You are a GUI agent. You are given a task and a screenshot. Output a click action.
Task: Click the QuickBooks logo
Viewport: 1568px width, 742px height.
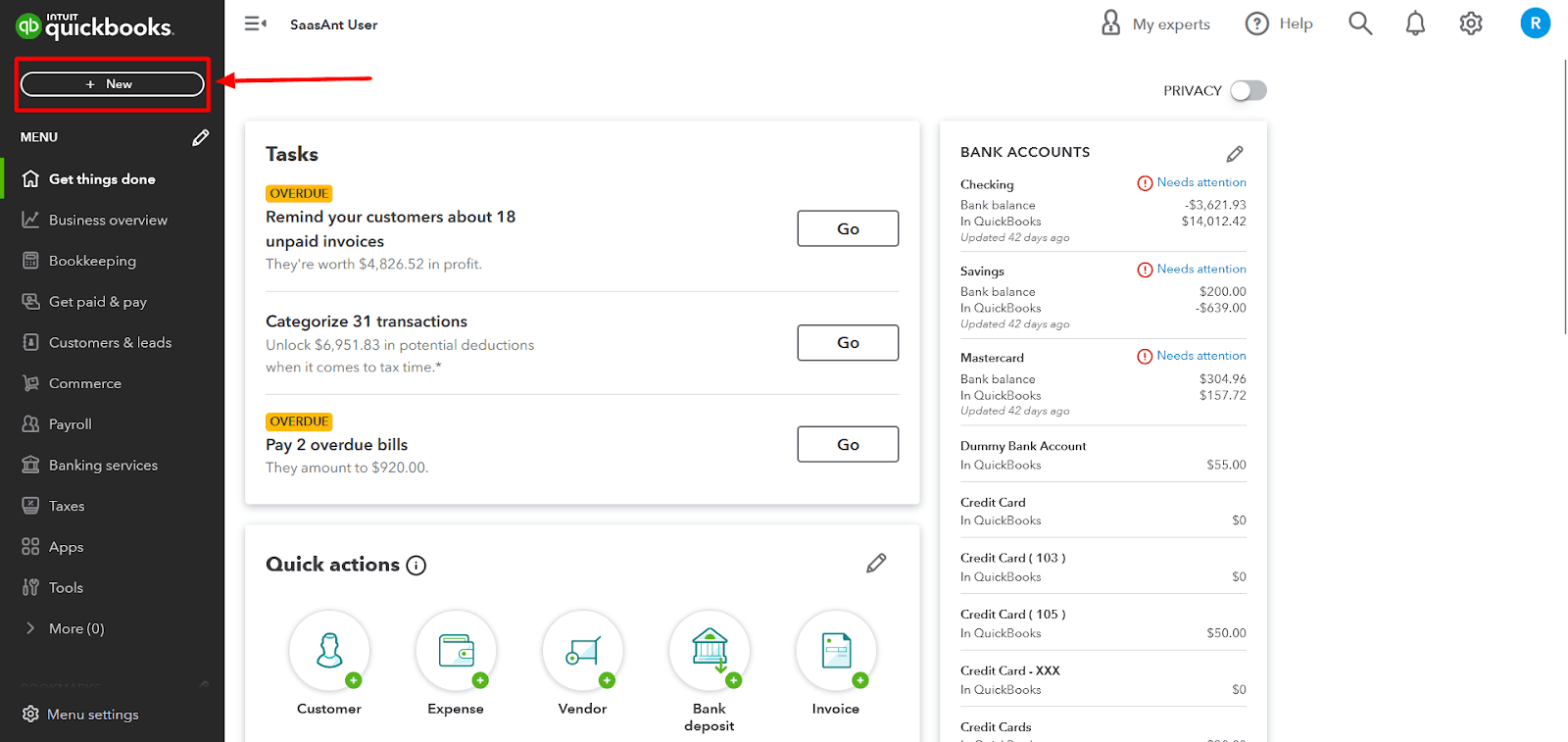coord(95,25)
